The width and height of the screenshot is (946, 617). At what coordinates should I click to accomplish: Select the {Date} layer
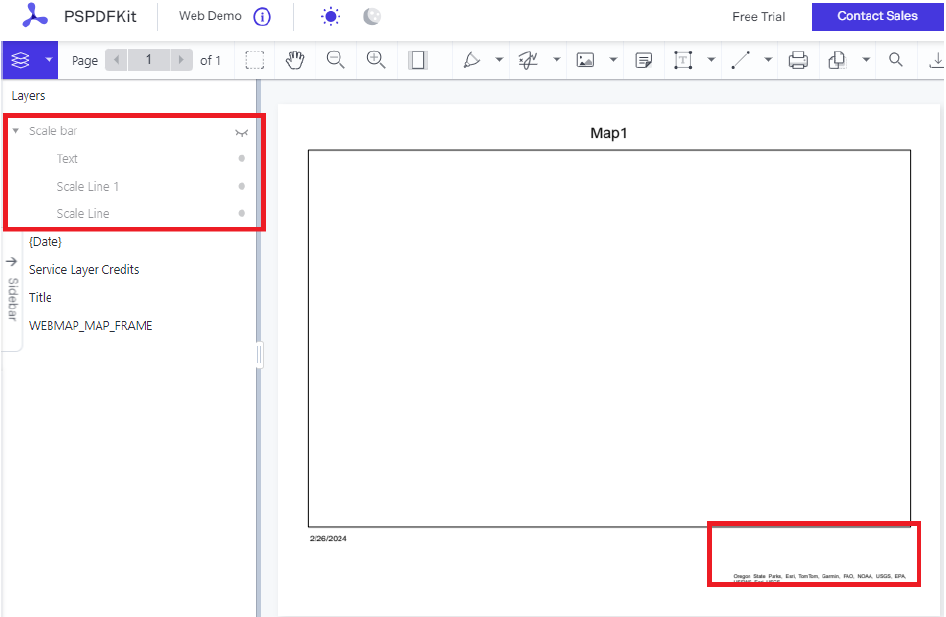45,242
